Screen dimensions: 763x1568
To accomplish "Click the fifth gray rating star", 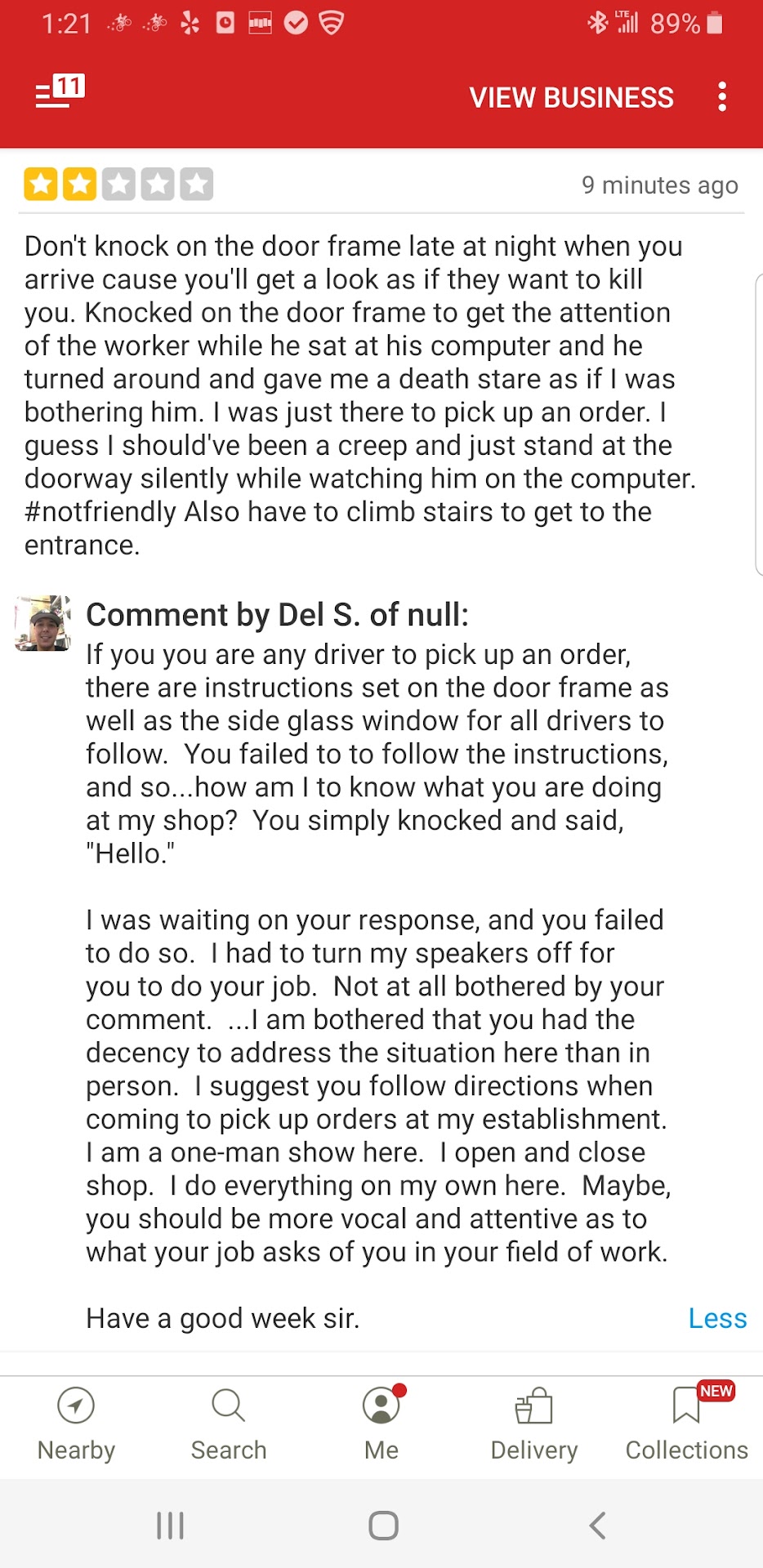I will (197, 185).
